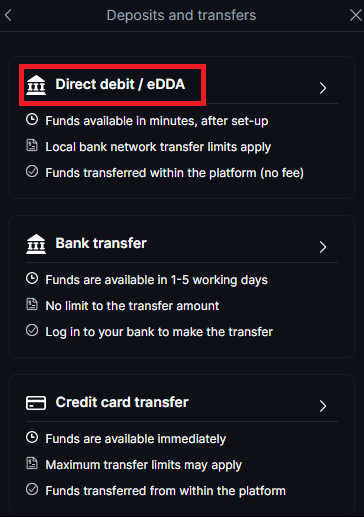Expand Credit card transfer with right chevron
The image size is (364, 517).
pos(323,406)
